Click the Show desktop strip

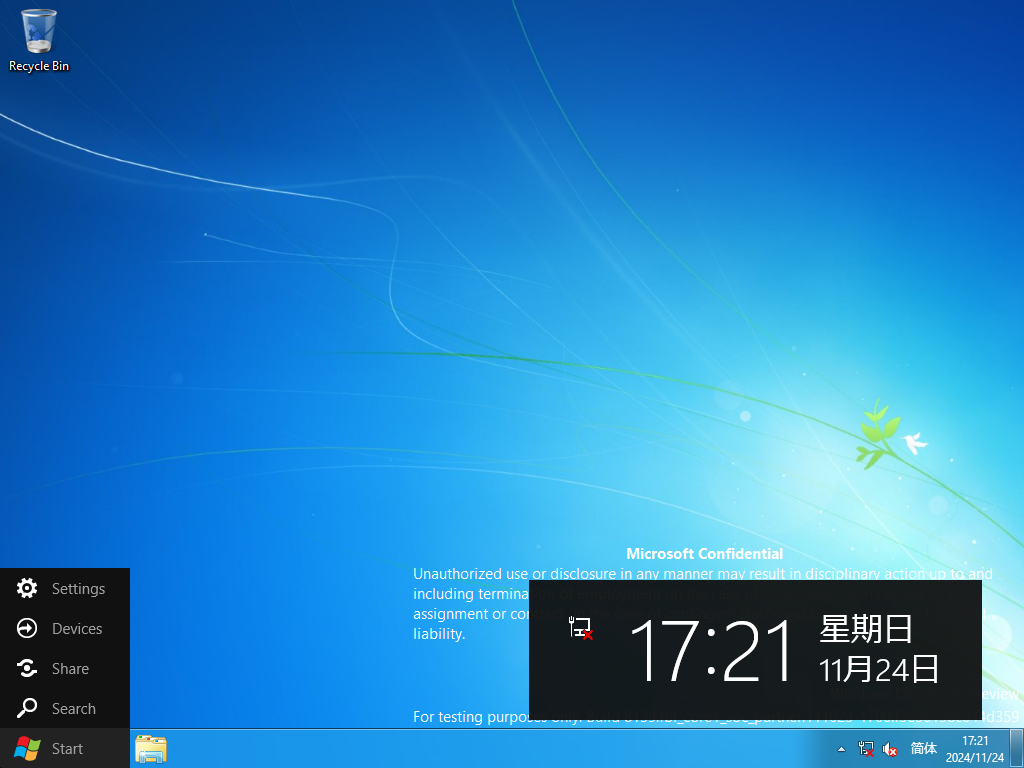(x=1017, y=749)
